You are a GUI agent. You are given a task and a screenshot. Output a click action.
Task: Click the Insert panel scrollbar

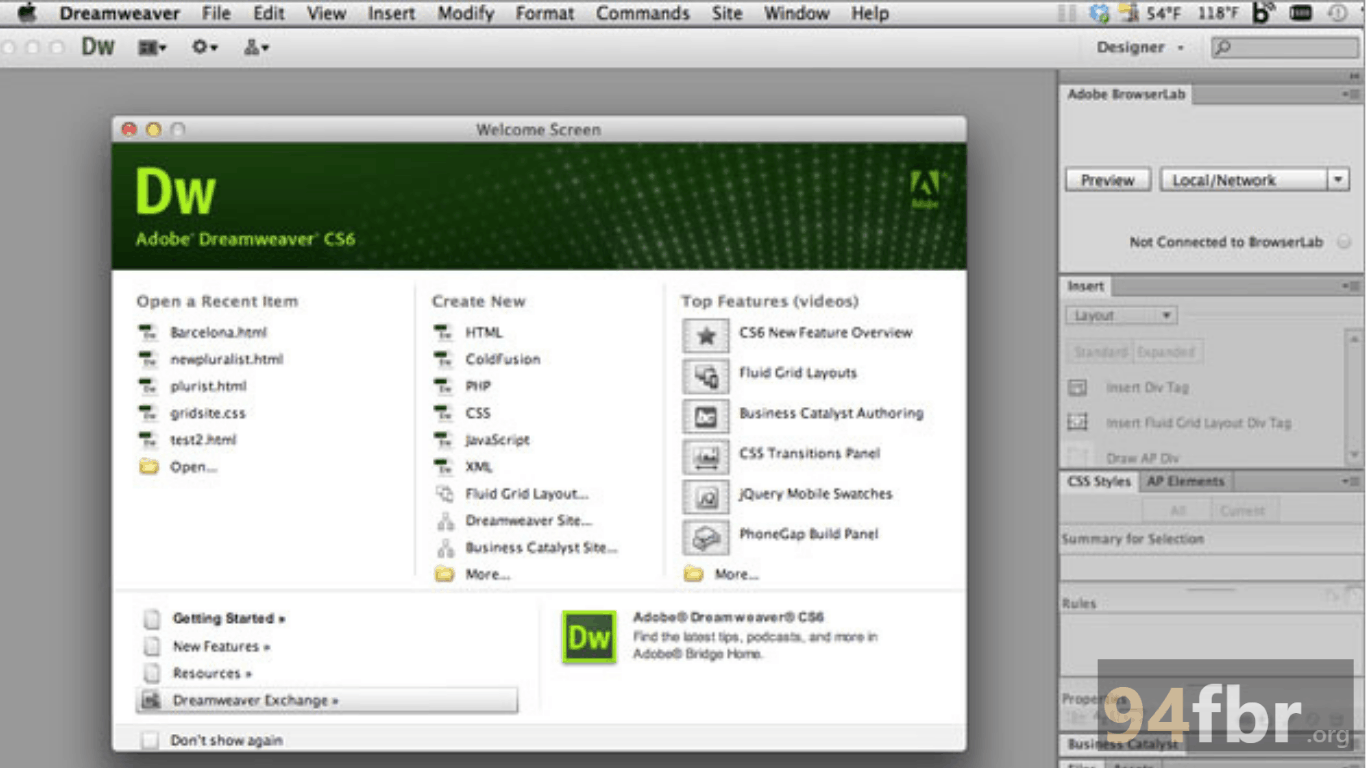1356,397
